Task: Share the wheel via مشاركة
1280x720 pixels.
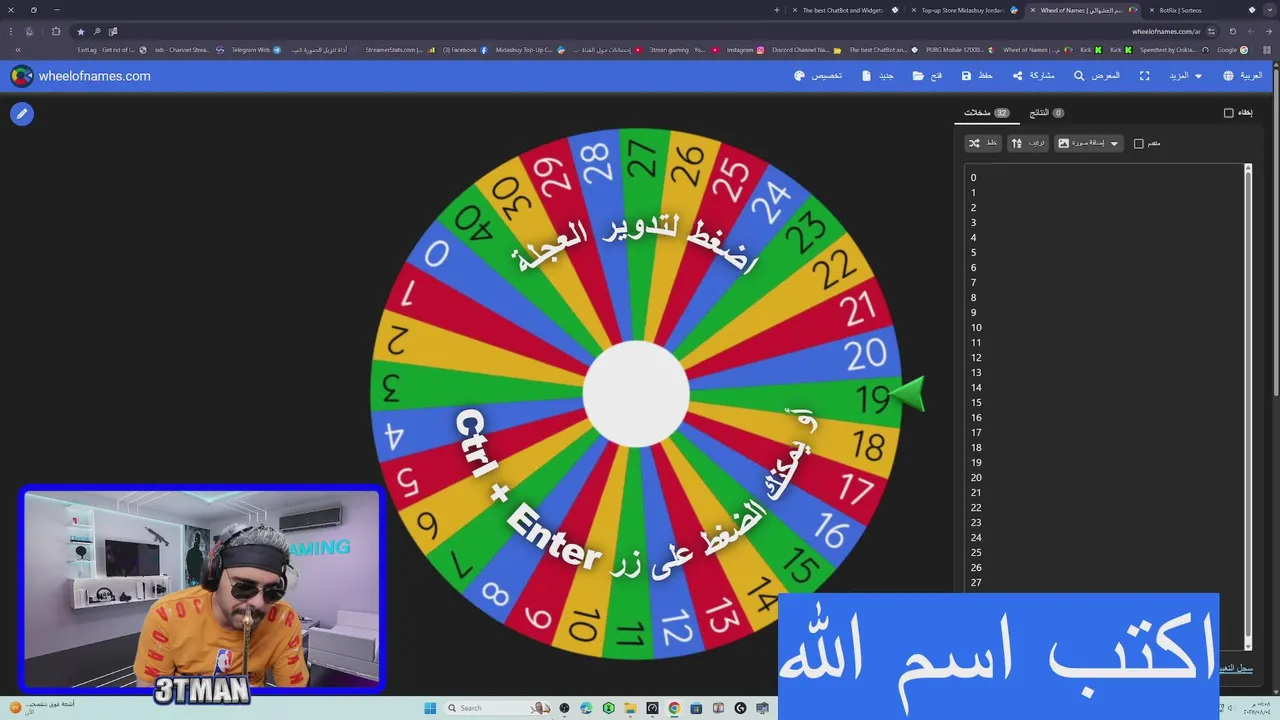Action: point(1033,76)
